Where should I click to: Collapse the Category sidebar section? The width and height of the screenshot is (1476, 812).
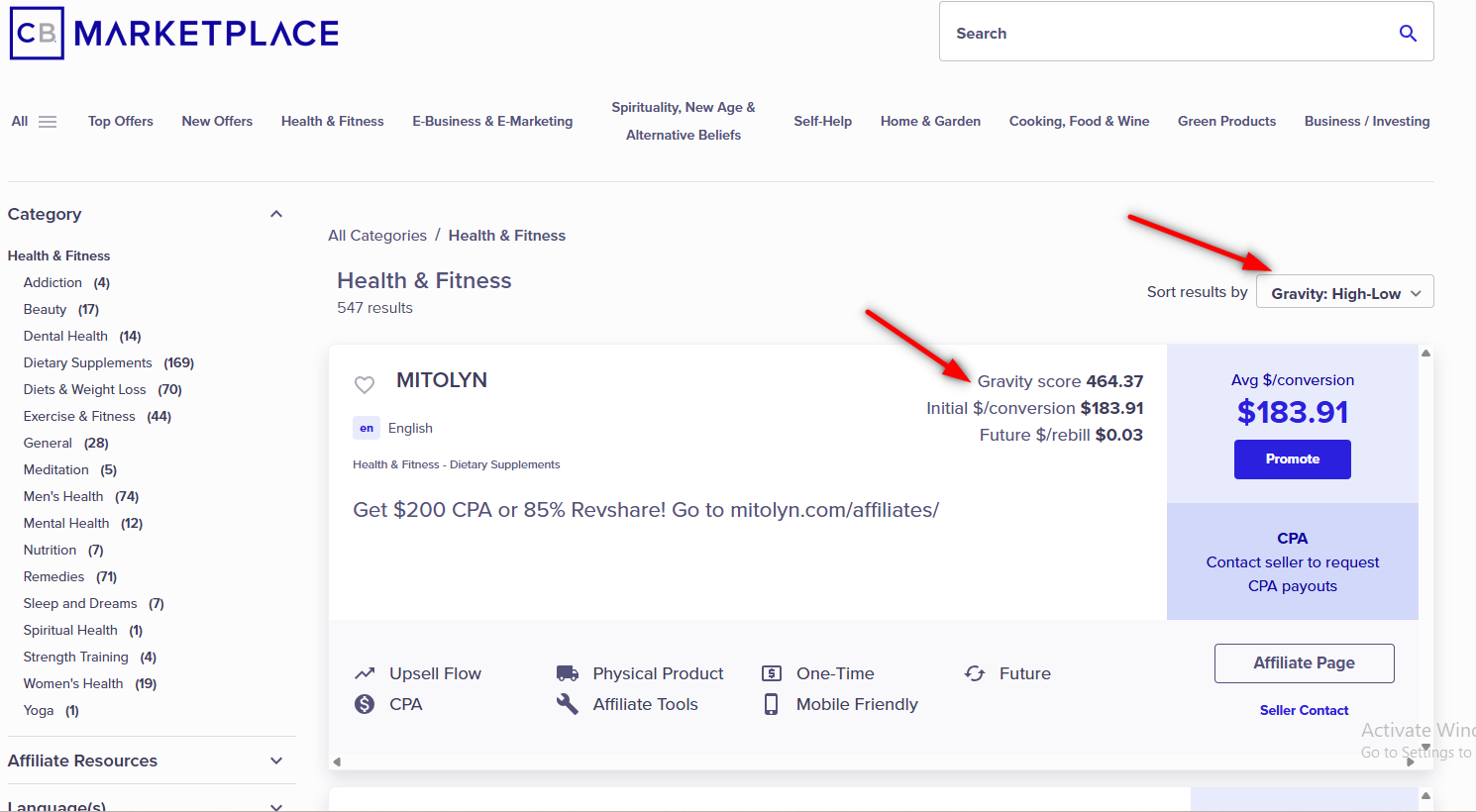click(276, 214)
